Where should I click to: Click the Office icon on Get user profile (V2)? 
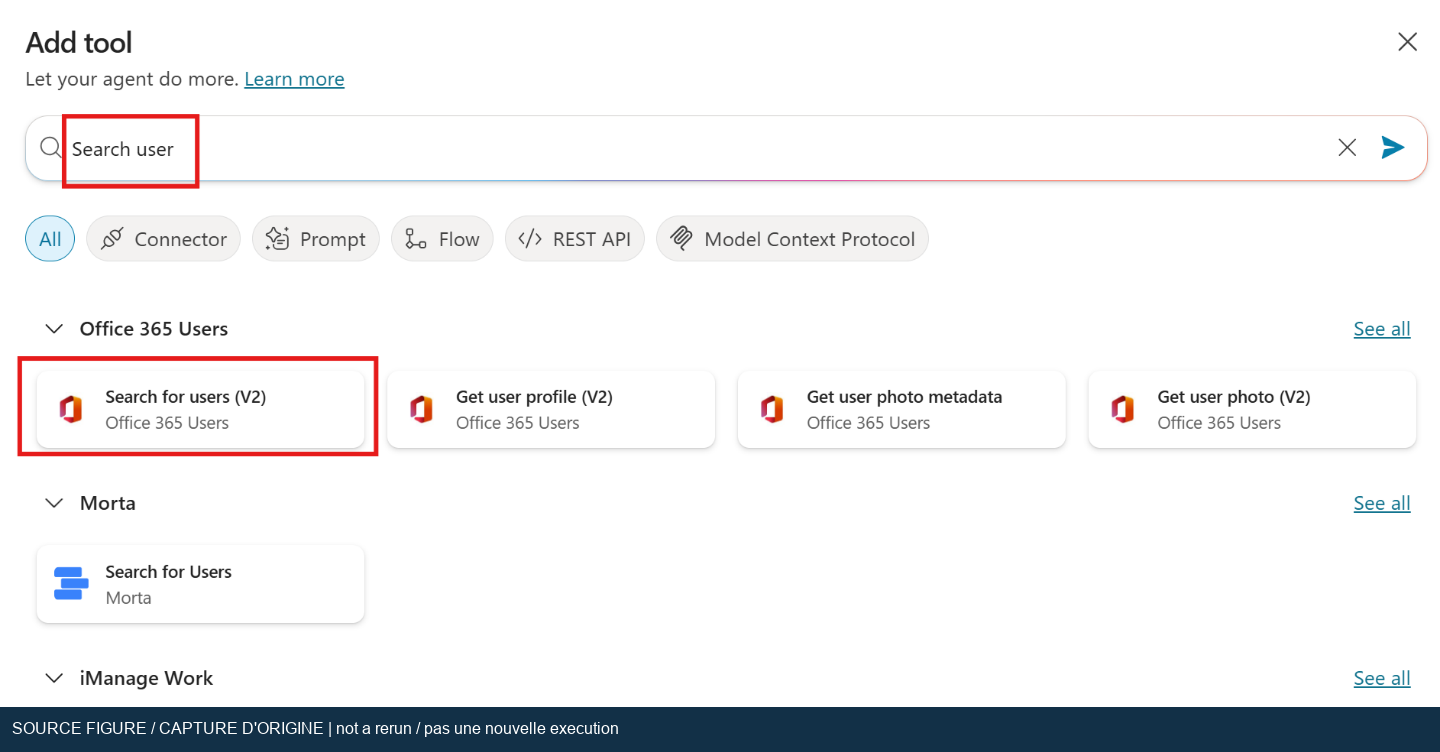click(x=421, y=409)
